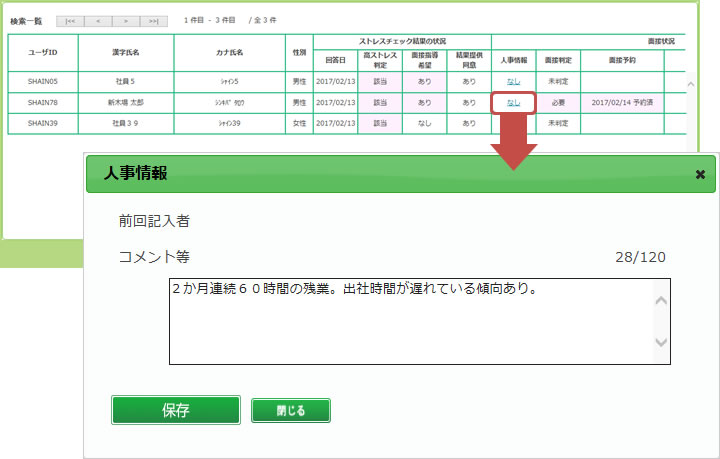Click the name 新木場 太郎

point(126,103)
